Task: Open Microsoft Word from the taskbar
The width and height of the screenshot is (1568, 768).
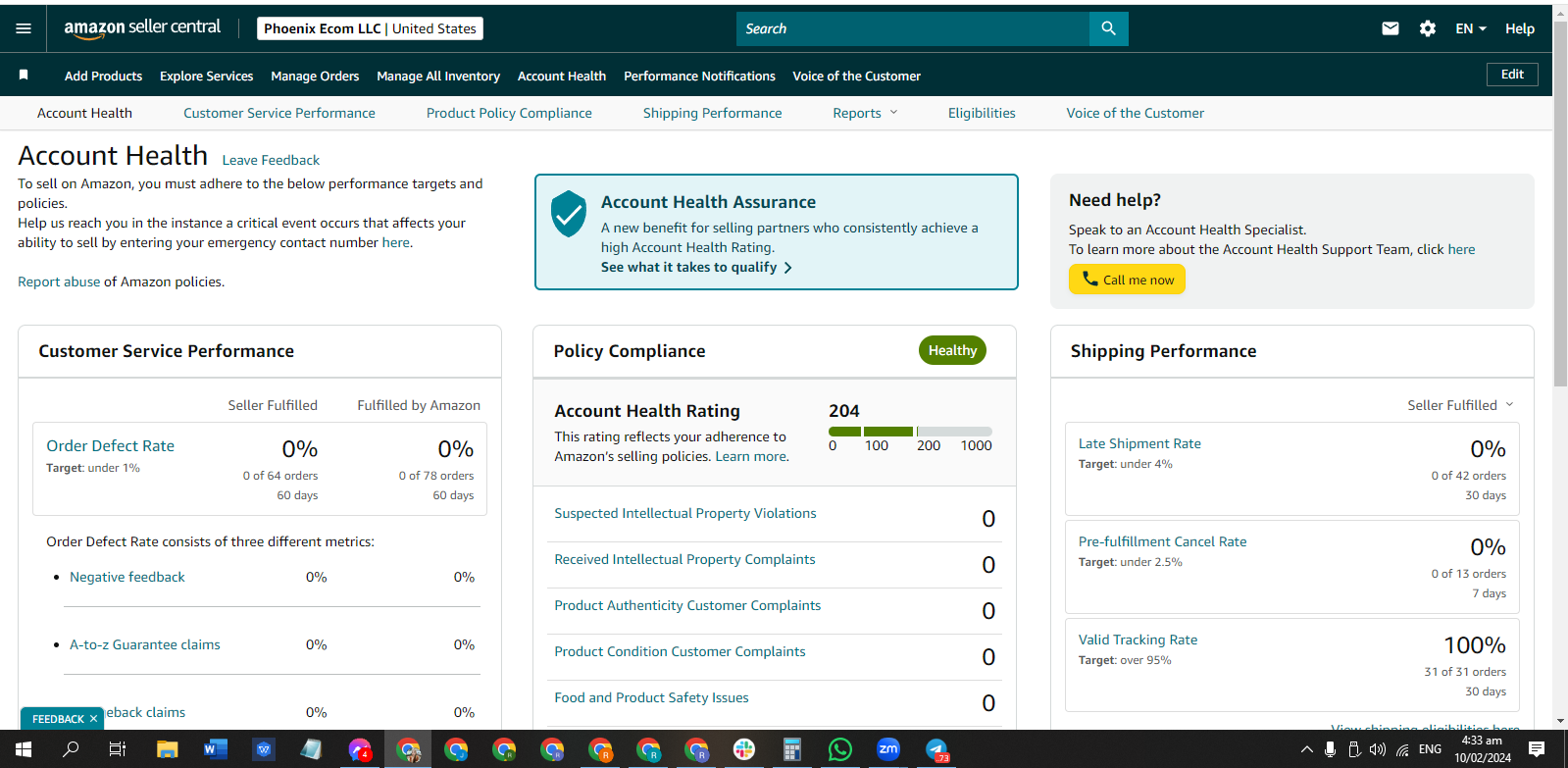Action: [215, 749]
